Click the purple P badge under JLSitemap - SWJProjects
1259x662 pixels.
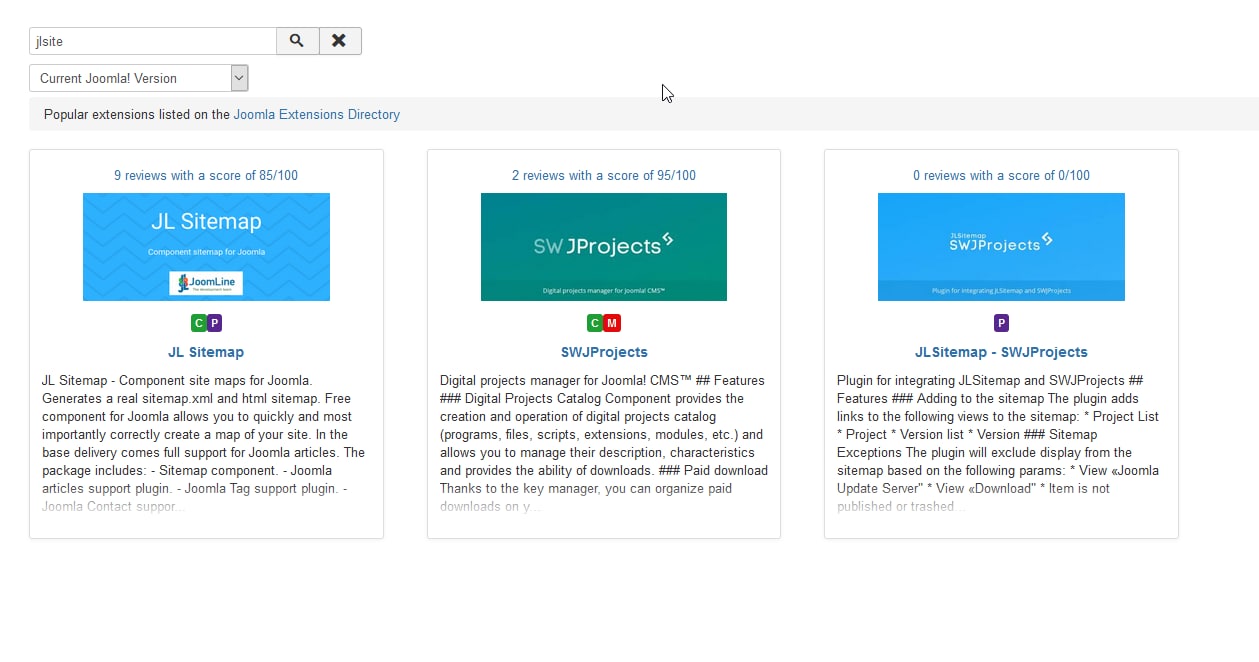click(1001, 323)
